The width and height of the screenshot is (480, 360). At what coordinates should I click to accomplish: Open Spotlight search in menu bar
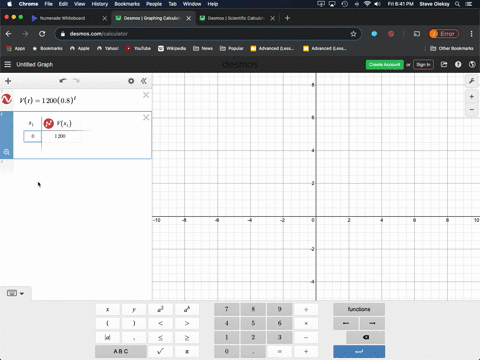pyautogui.click(x=458, y=4)
